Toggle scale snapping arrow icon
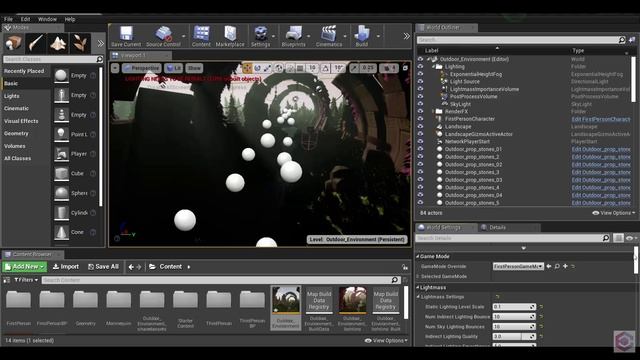 354,68
